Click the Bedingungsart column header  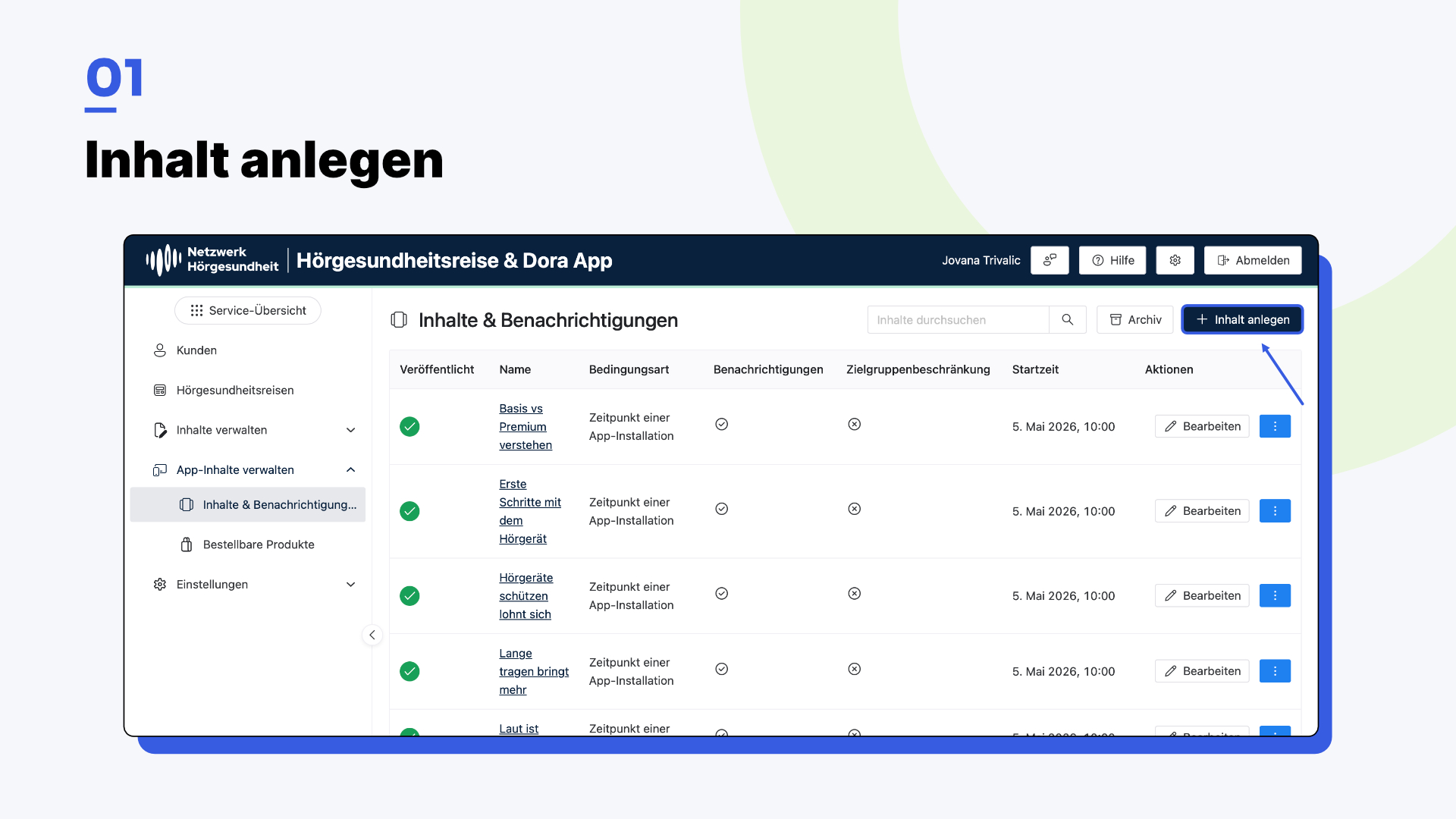tap(629, 369)
